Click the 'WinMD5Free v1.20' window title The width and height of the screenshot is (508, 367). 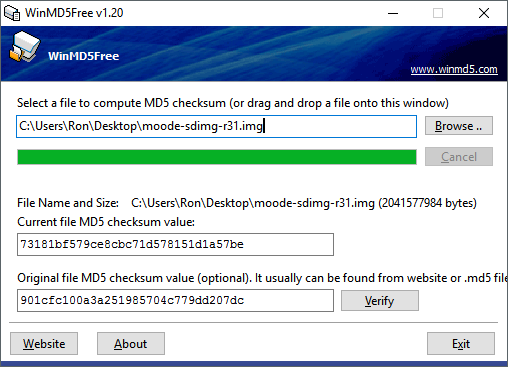74,13
